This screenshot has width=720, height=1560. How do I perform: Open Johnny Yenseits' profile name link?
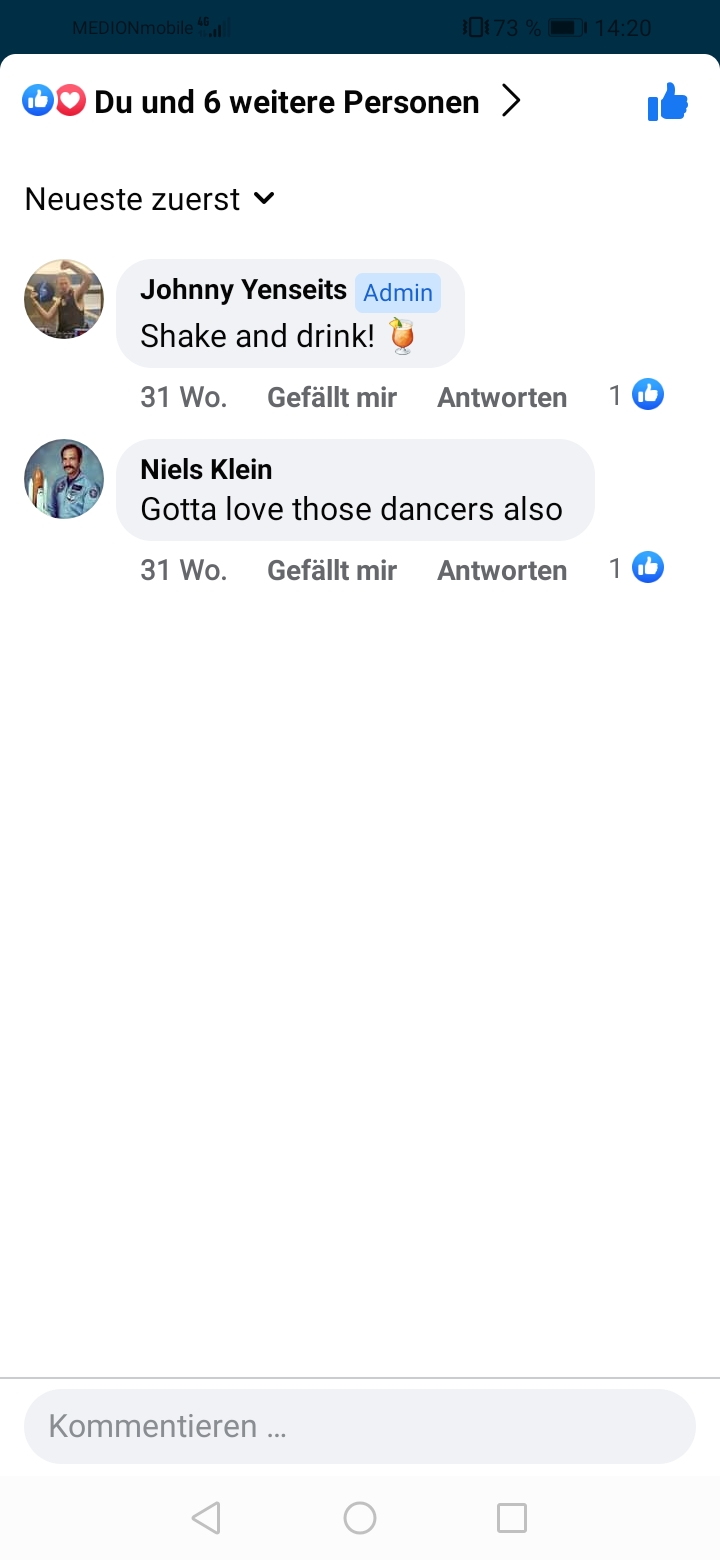[x=243, y=290]
